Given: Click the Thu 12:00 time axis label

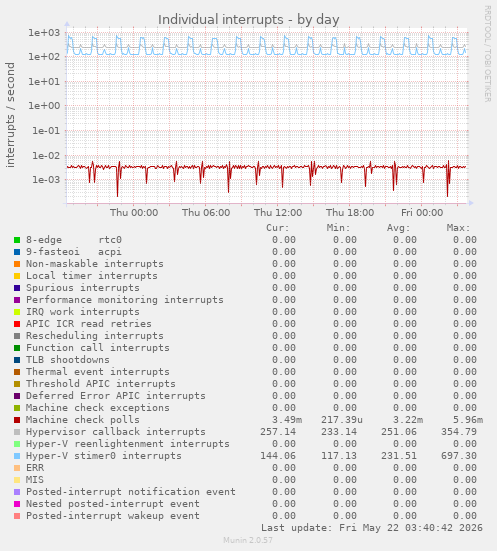Looking at the screenshot, I should tap(278, 213).
